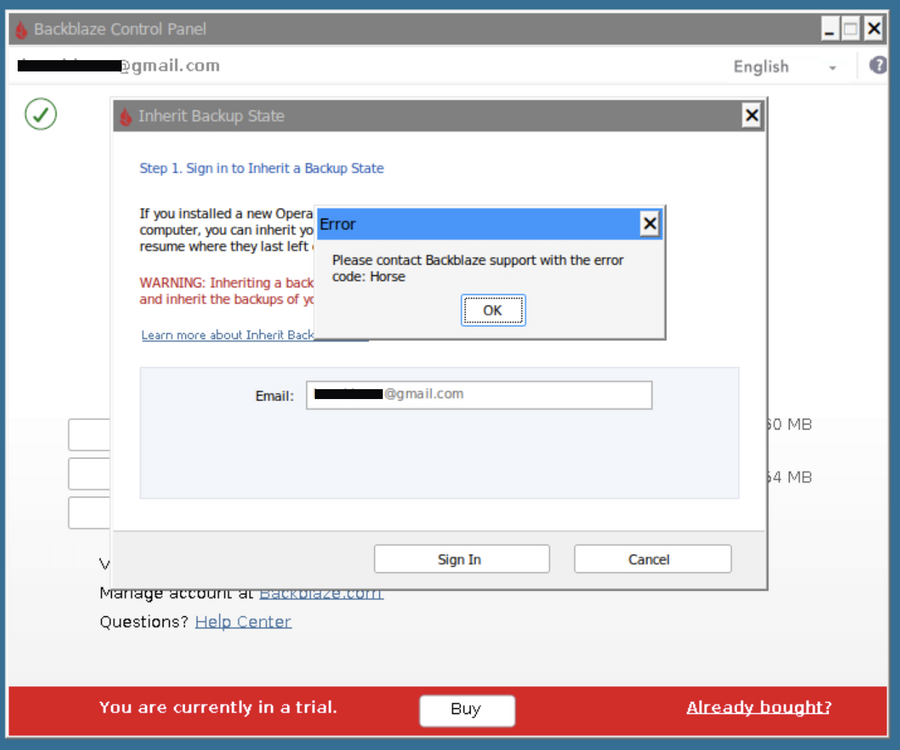Close the Backblaze Control Panel window

pos(874,29)
